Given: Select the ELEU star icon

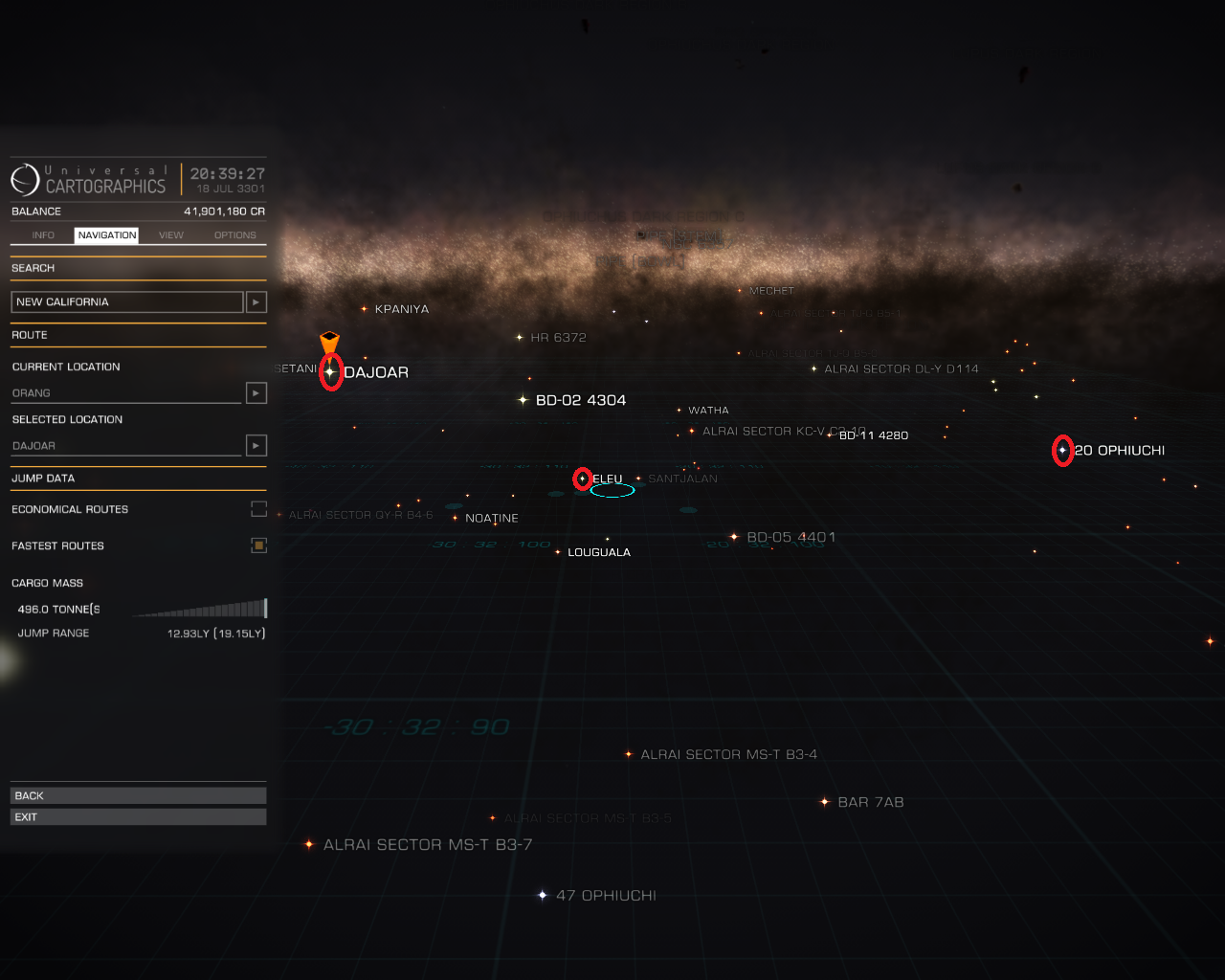Looking at the screenshot, I should pyautogui.click(x=582, y=479).
